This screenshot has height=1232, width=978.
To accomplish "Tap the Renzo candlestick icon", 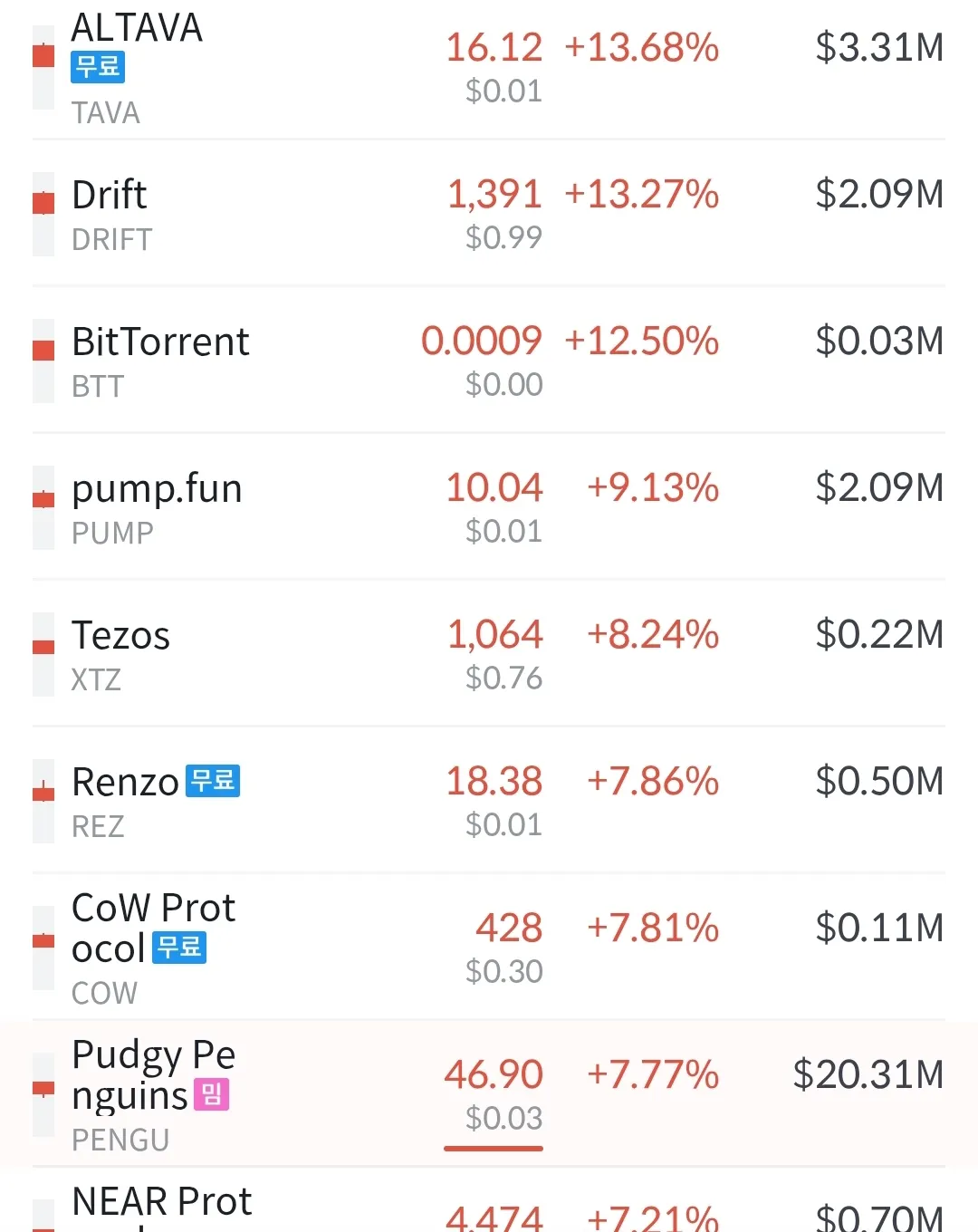I will click(x=43, y=801).
